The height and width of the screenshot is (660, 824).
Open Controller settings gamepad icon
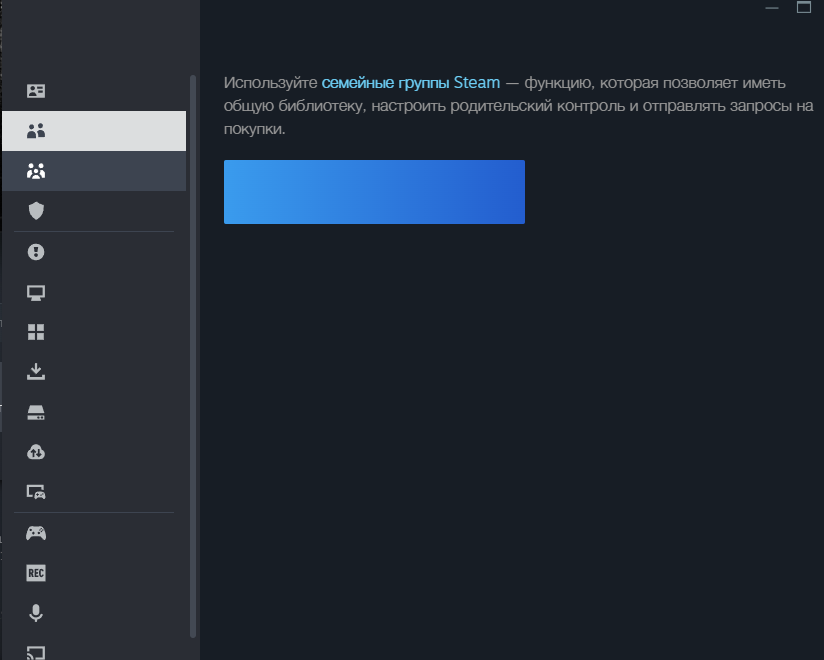(x=36, y=533)
